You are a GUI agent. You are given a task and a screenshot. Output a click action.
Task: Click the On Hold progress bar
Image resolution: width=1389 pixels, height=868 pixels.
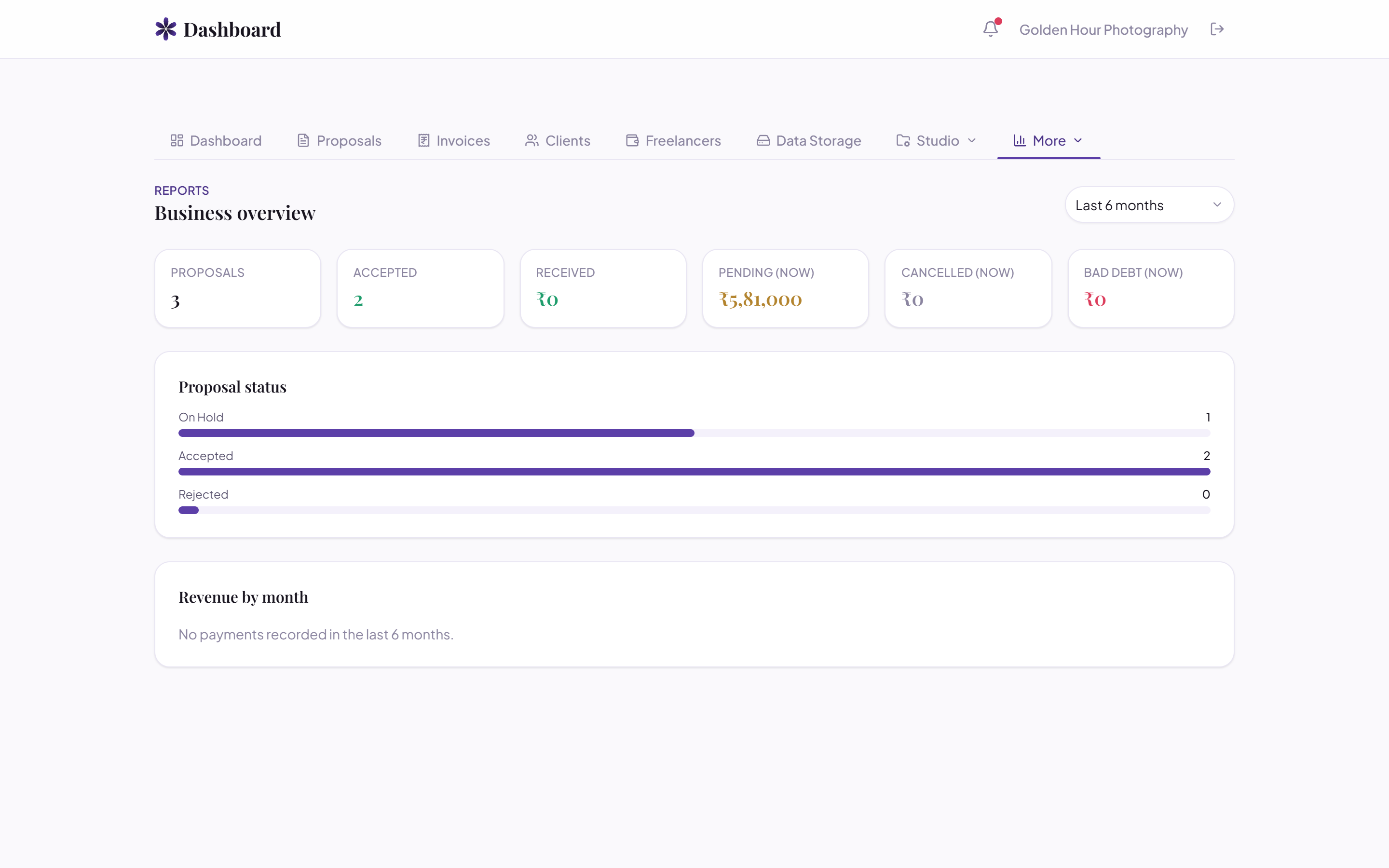[694, 433]
